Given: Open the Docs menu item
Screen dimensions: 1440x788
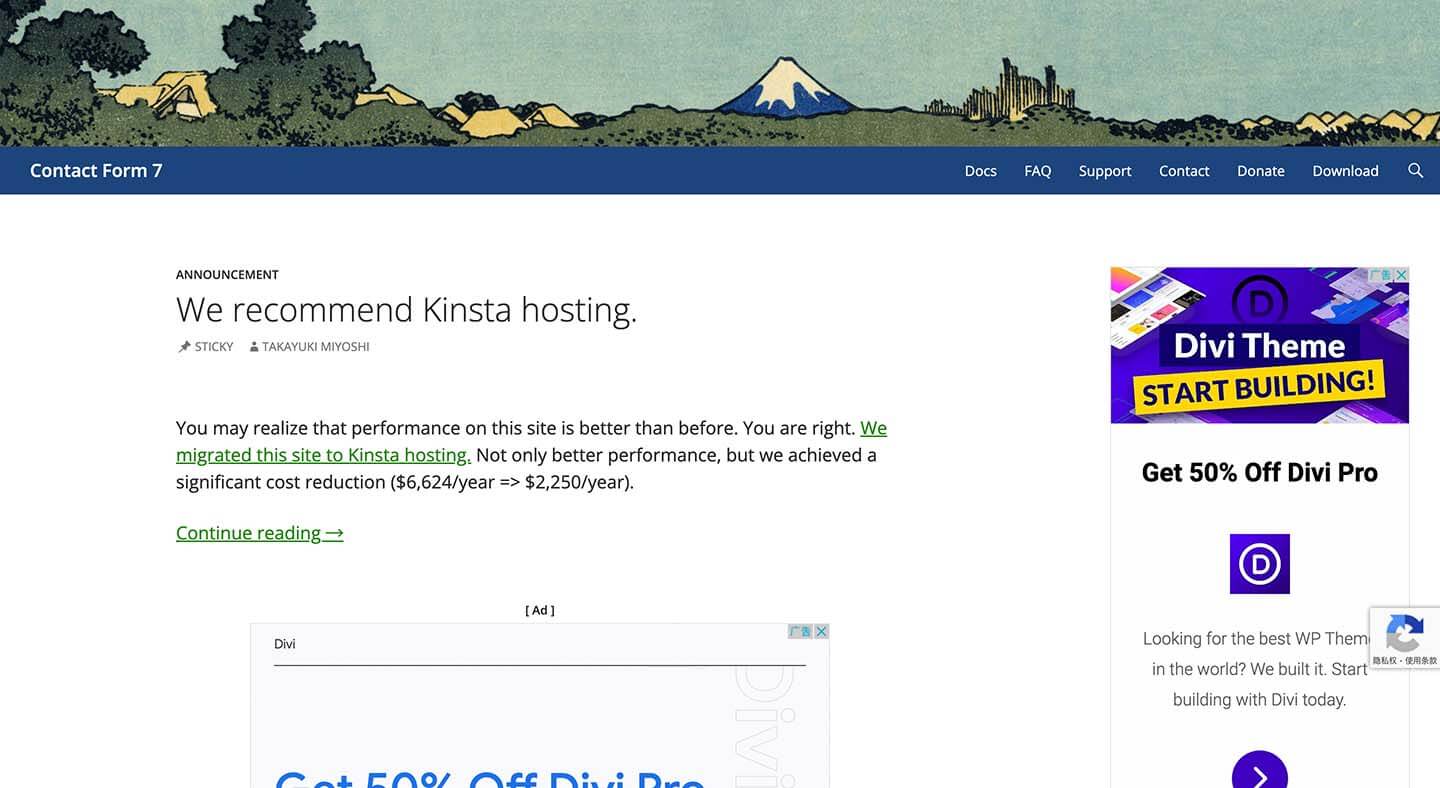Looking at the screenshot, I should tap(980, 171).
